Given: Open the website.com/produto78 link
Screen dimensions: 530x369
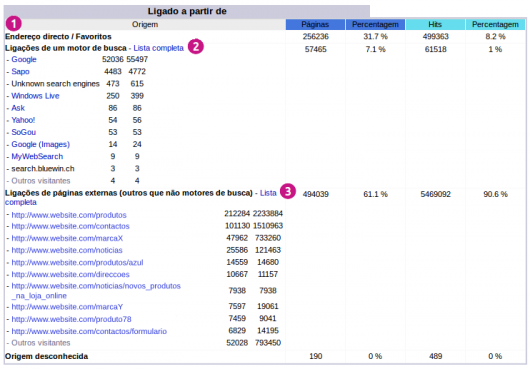Looking at the screenshot, I should (x=71, y=319).
